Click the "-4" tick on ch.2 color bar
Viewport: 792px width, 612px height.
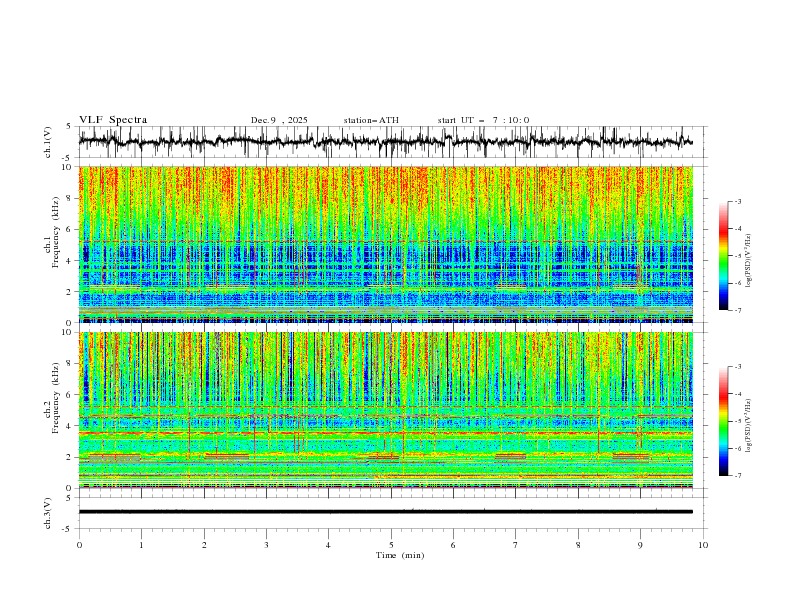(x=738, y=394)
